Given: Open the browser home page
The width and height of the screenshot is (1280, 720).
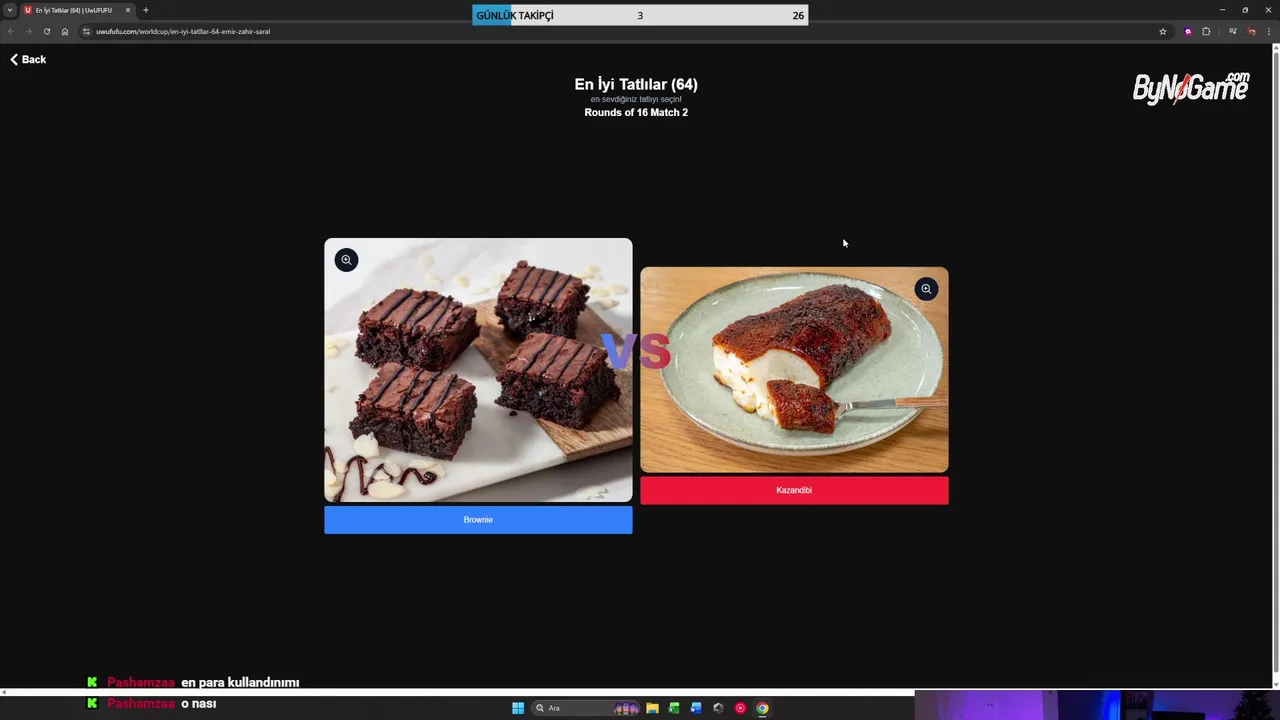Looking at the screenshot, I should (x=65, y=31).
